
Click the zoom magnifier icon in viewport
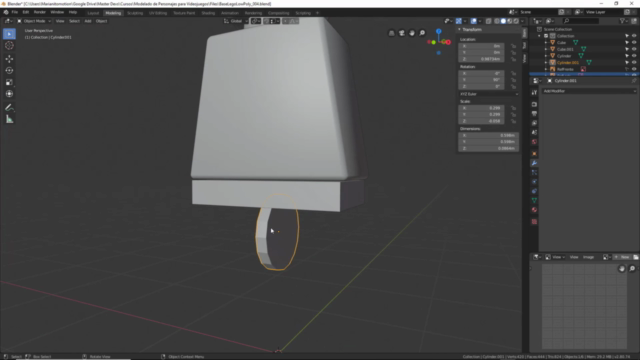422,33
